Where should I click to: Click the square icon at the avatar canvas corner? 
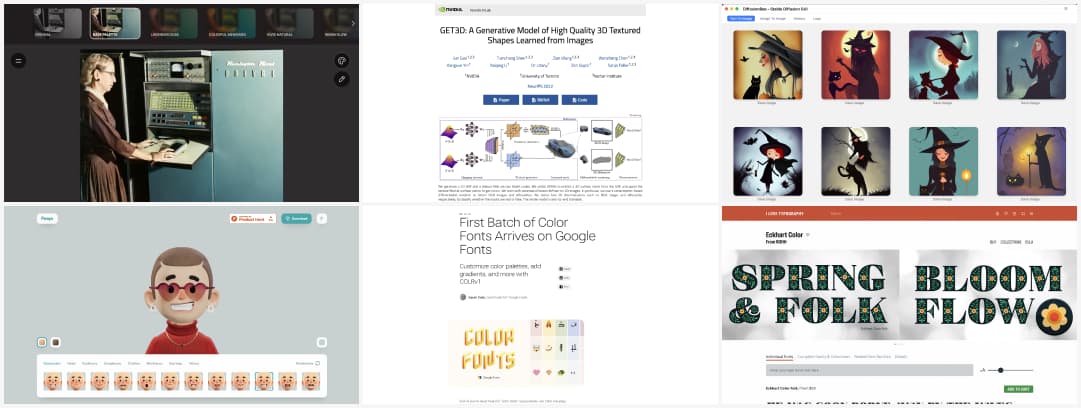point(322,342)
